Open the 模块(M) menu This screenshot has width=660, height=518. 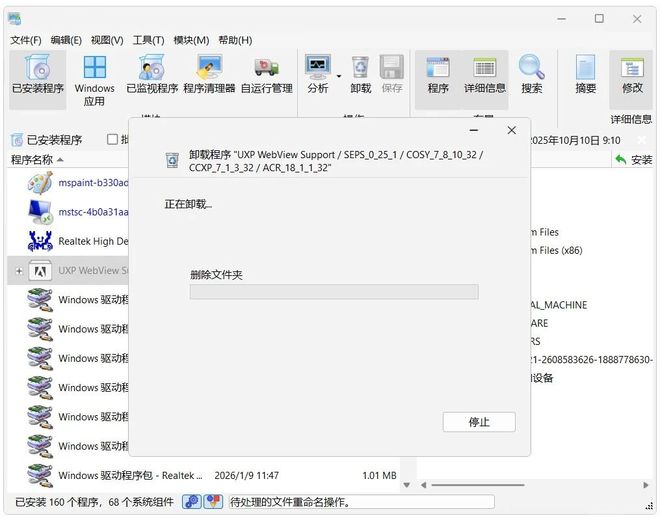point(191,40)
